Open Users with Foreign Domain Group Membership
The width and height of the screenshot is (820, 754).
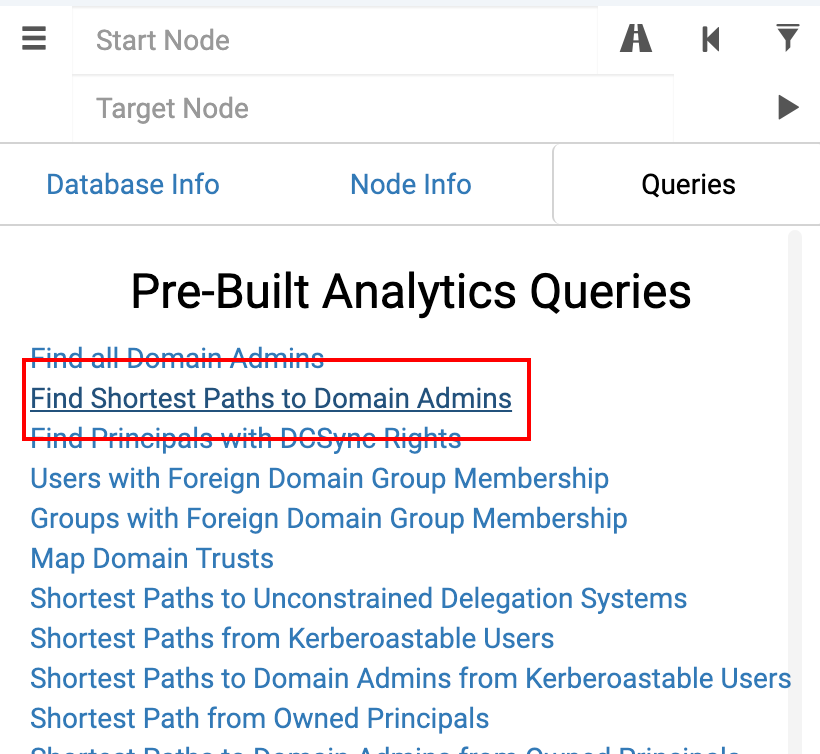coord(319,478)
